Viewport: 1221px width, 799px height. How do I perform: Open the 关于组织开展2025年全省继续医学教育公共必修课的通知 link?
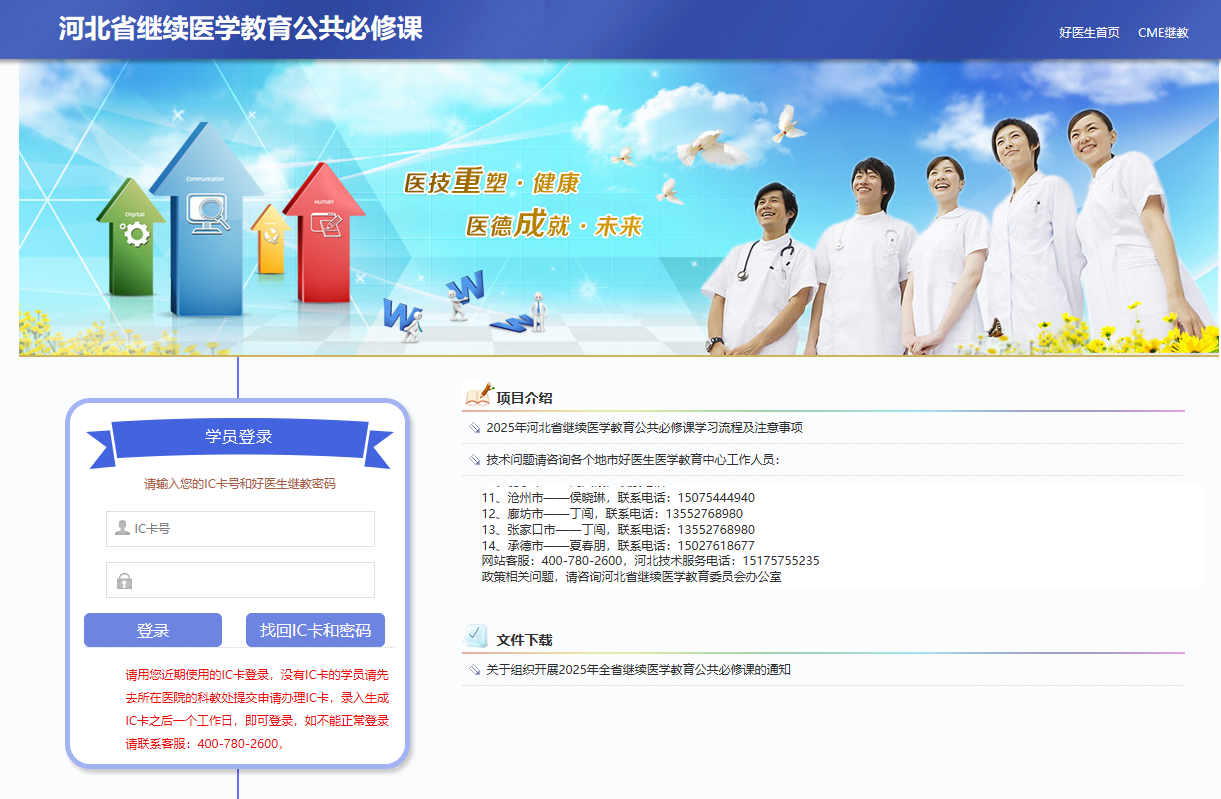(638, 670)
